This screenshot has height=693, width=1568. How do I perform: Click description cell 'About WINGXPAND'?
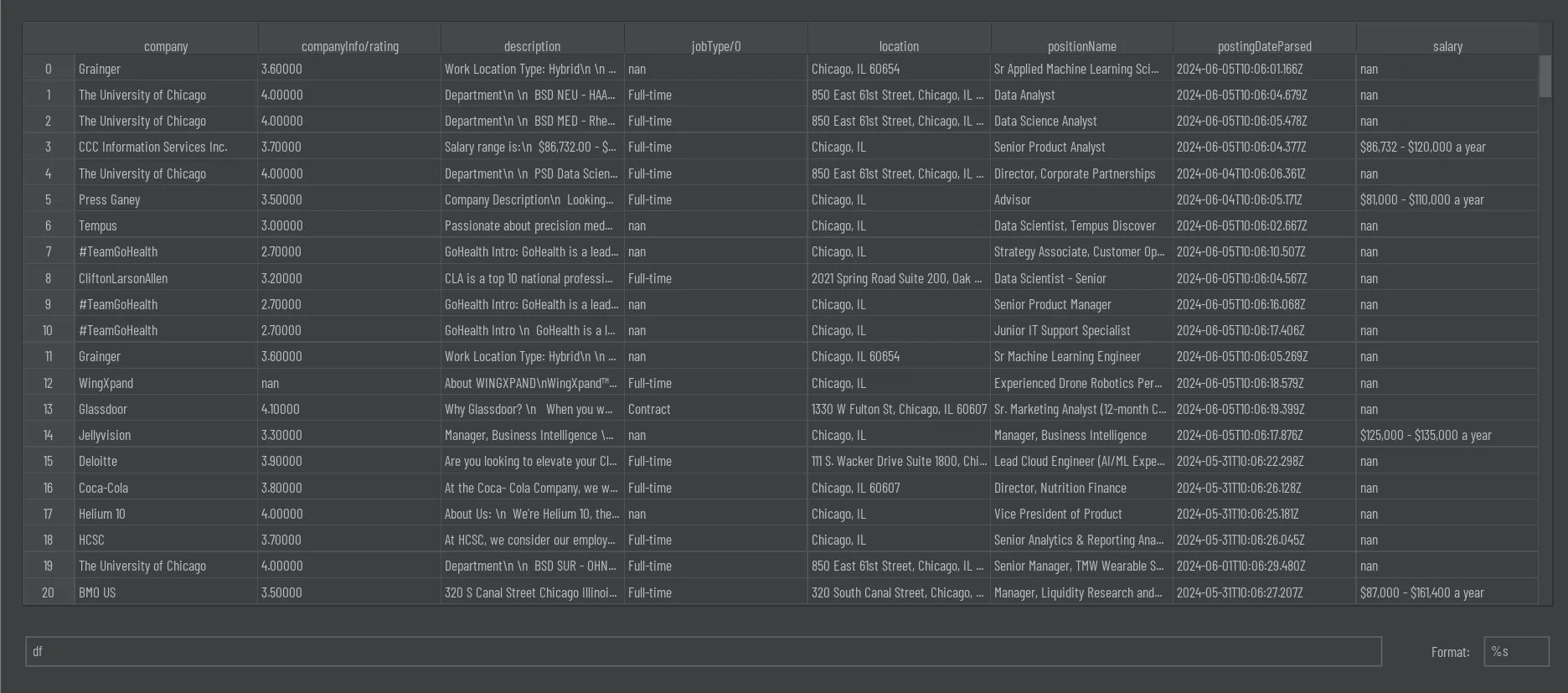pyautogui.click(x=533, y=383)
